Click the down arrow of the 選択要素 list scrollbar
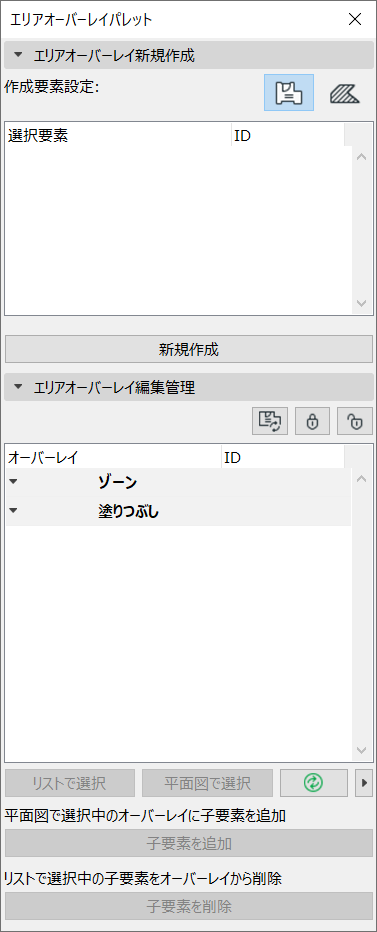377x932 pixels. 361,303
